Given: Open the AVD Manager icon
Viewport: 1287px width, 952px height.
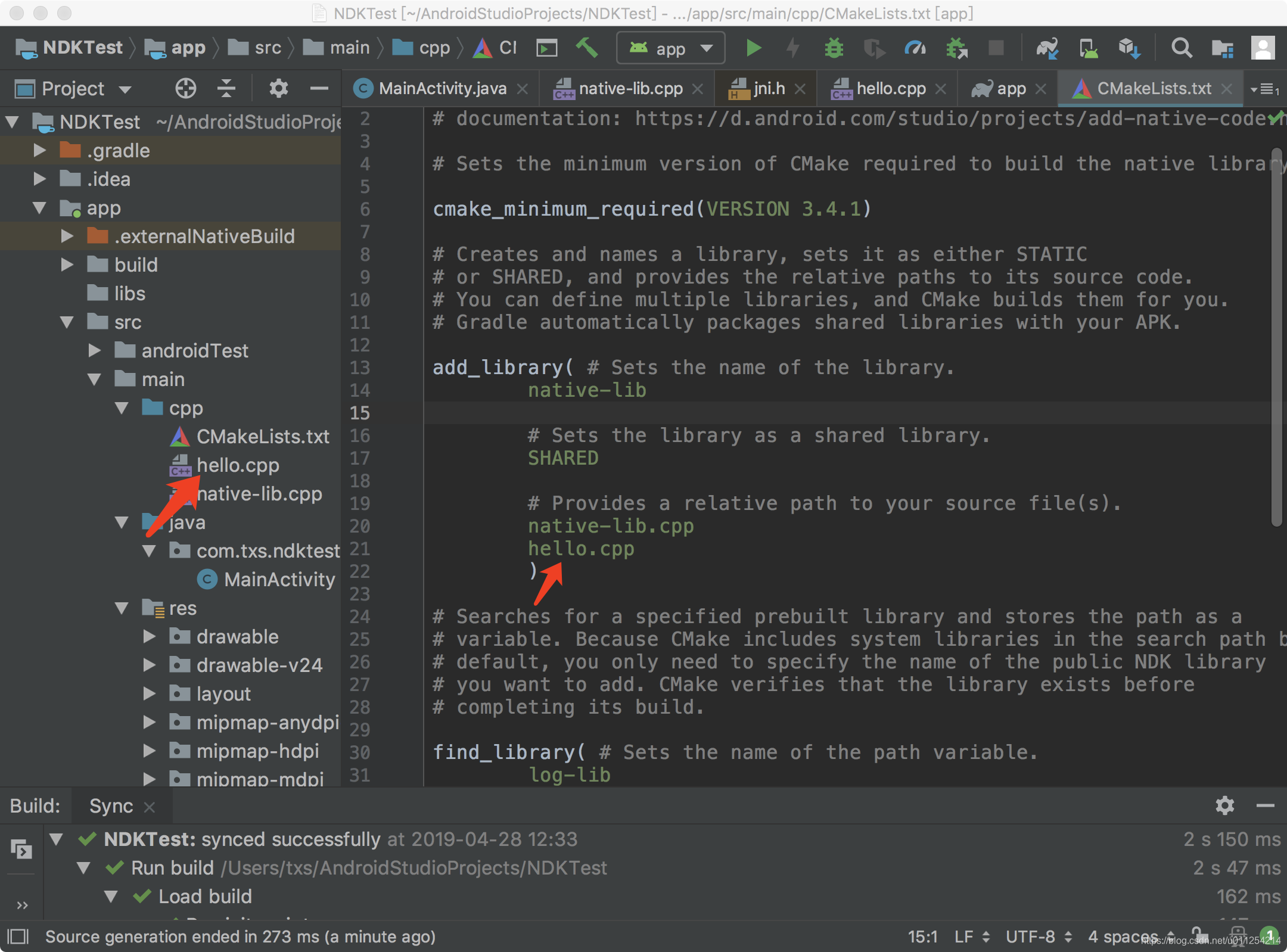Looking at the screenshot, I should [1088, 48].
